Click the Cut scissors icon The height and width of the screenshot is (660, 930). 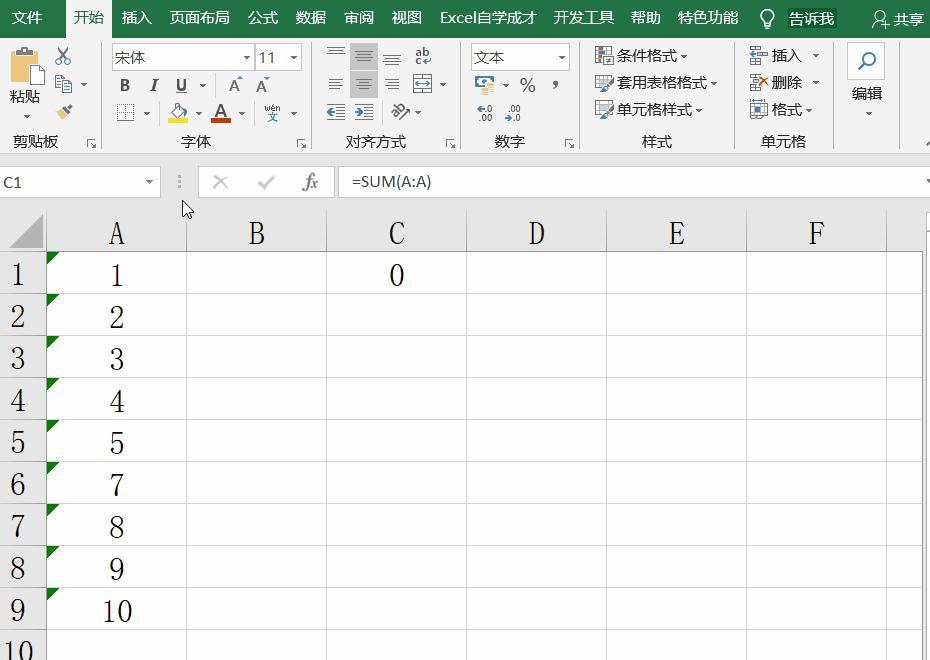coord(62,56)
